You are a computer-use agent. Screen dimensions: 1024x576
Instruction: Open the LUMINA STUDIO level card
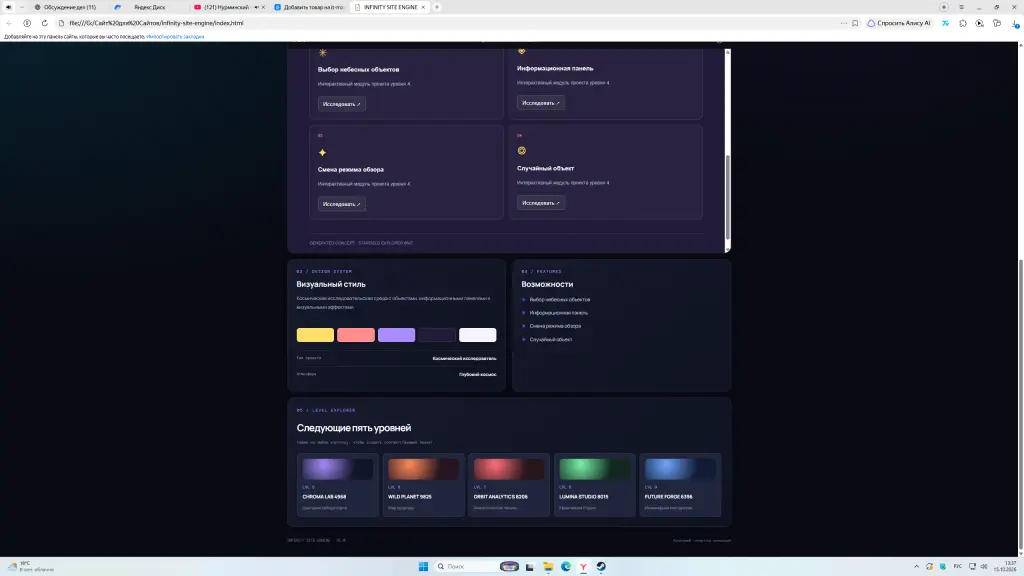click(x=594, y=485)
